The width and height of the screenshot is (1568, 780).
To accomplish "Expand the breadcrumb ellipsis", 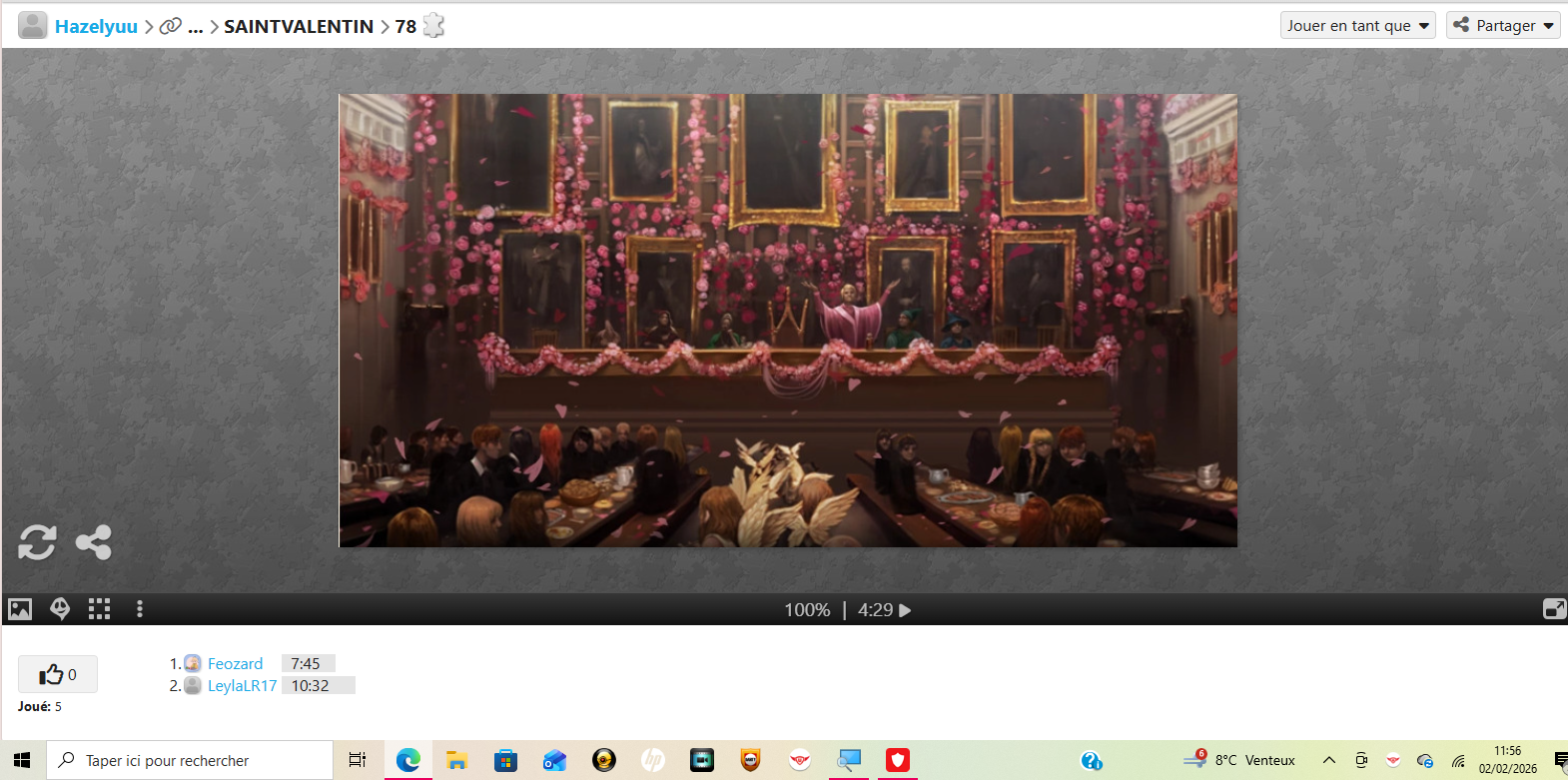I will pos(196,27).
